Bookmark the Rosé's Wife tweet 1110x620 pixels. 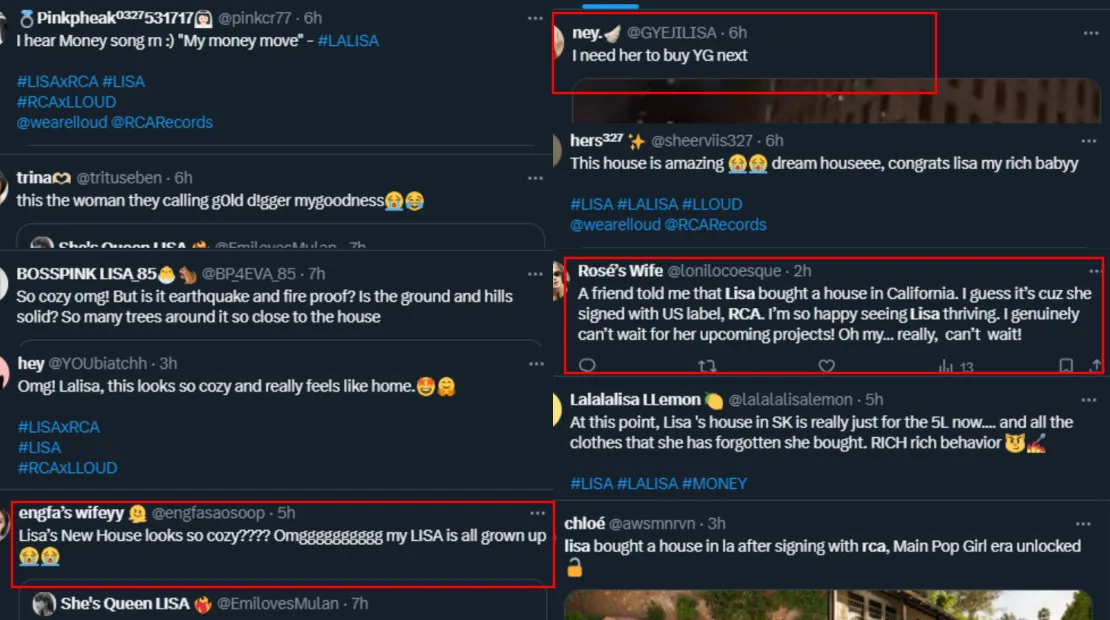point(1066,367)
